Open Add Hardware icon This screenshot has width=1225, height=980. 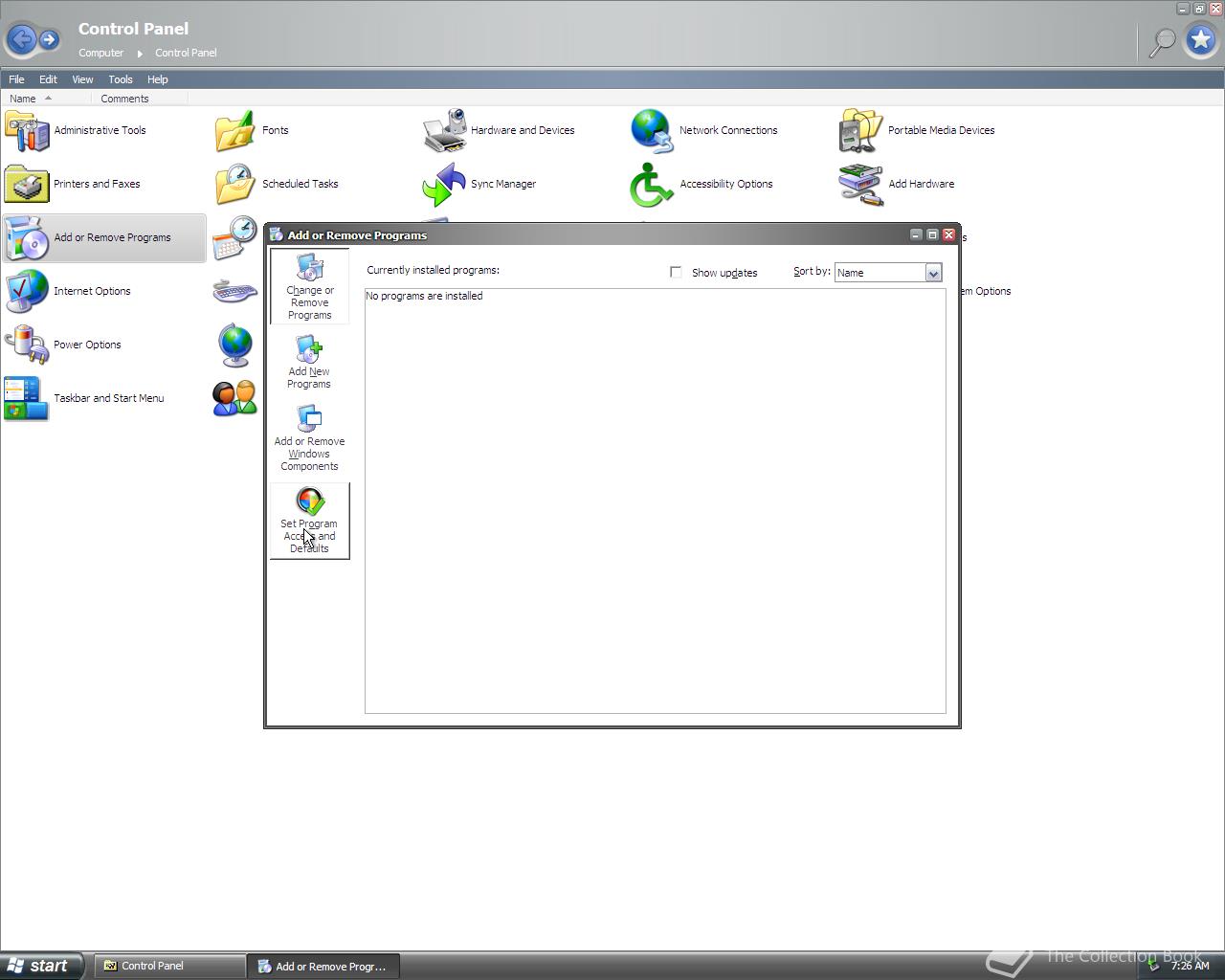[860, 184]
